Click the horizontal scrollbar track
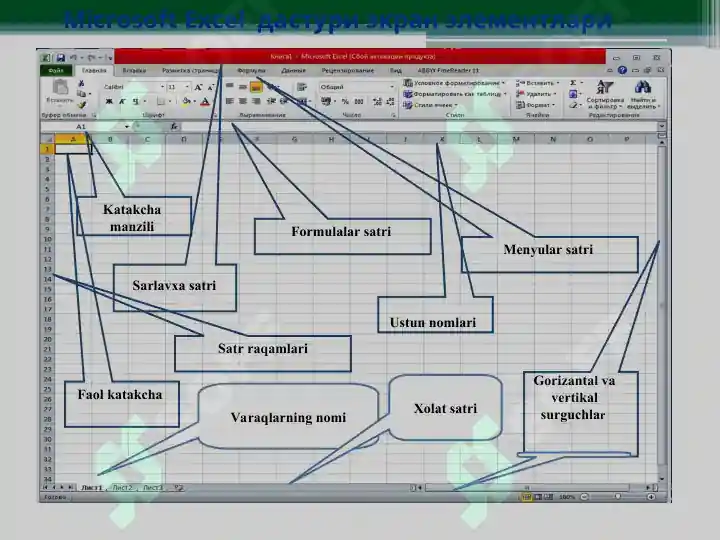The height and width of the screenshot is (540, 720). [533, 488]
